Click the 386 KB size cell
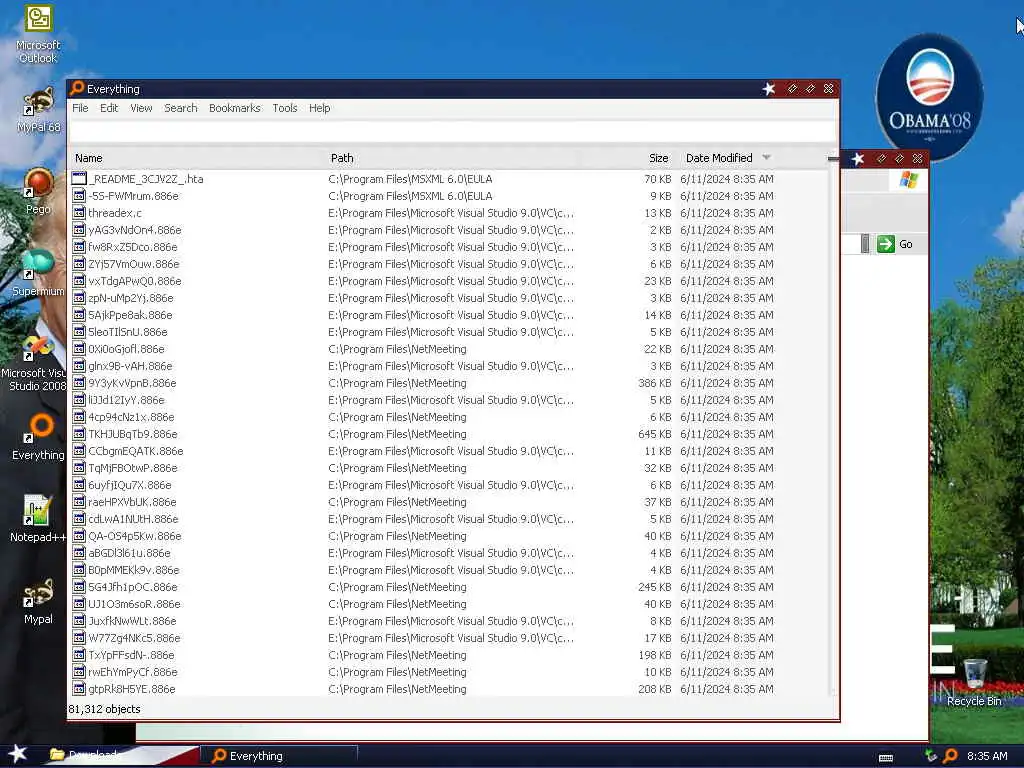Image resolution: width=1024 pixels, height=768 pixels. tap(654, 383)
